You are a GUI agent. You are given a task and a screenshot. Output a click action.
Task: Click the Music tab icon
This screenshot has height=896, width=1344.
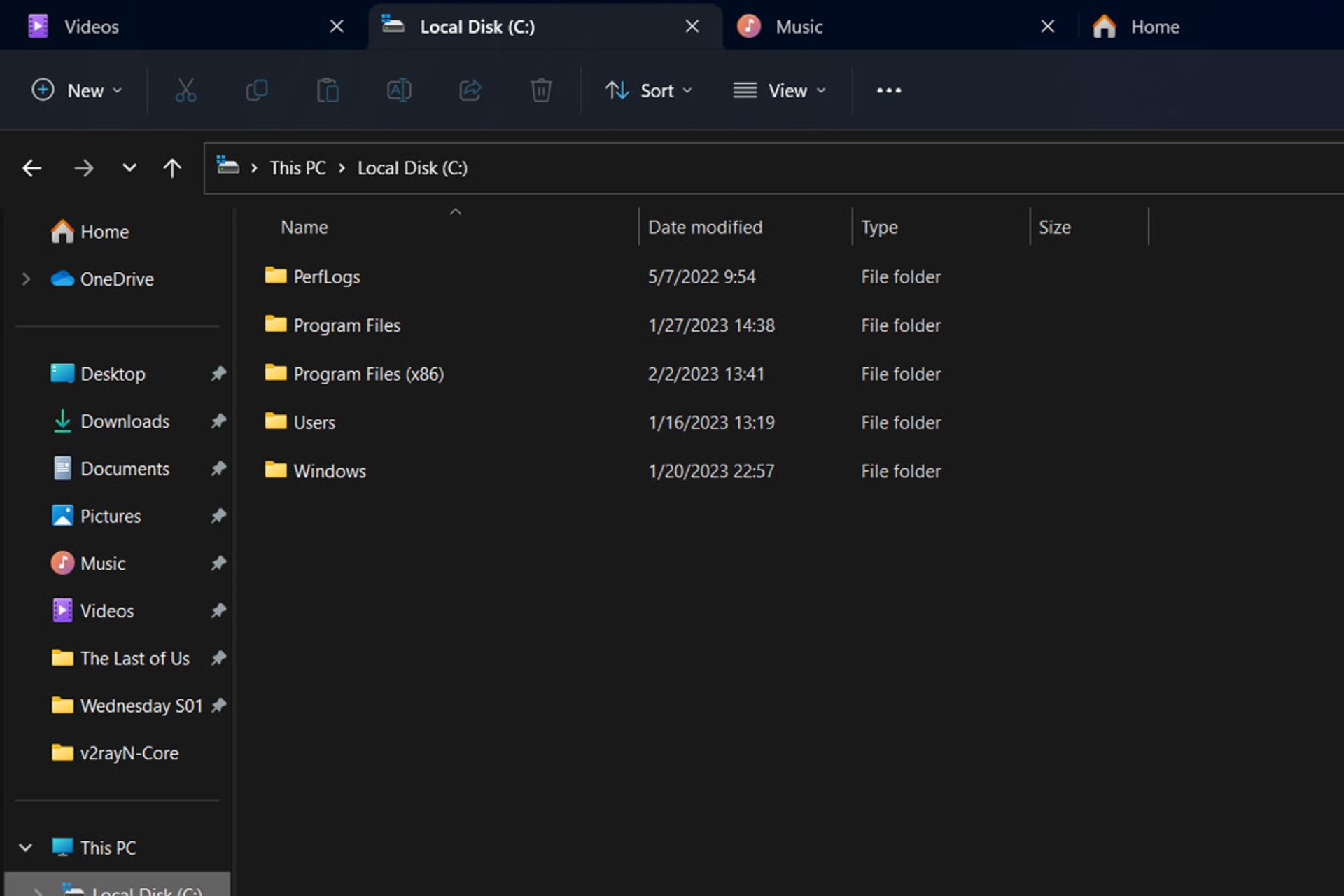pyautogui.click(x=751, y=26)
